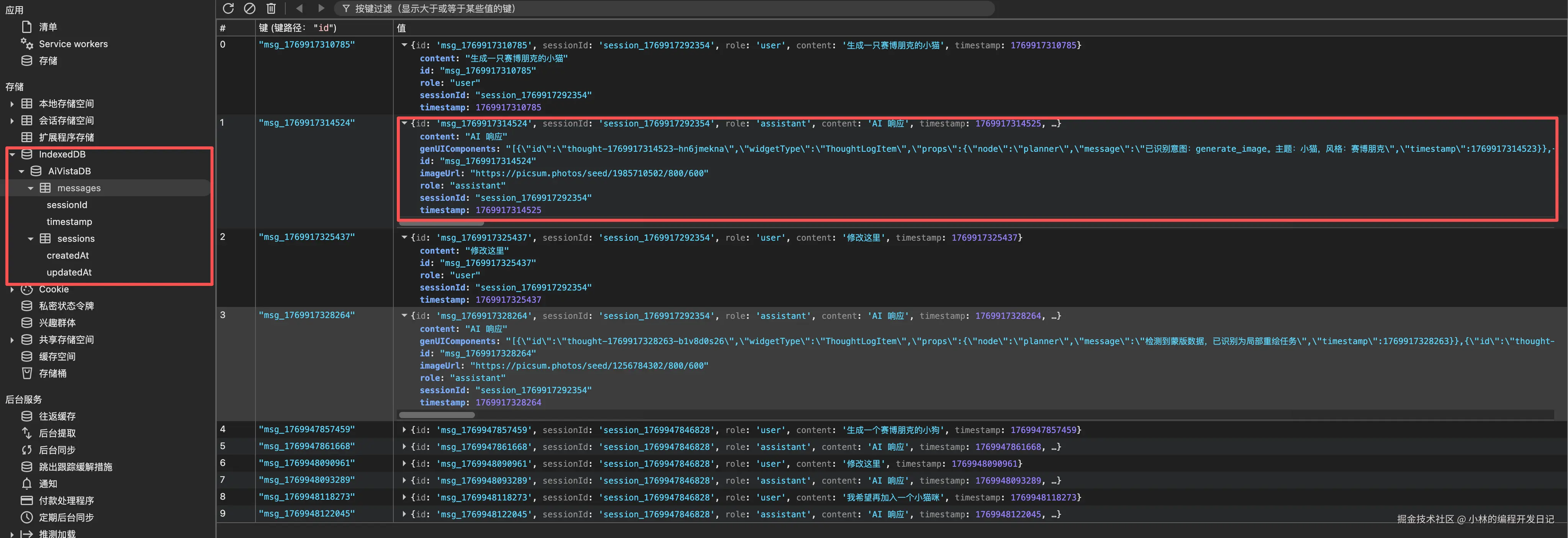Open the Cookie storage section
This screenshot has height=538, width=1568.
point(54,289)
